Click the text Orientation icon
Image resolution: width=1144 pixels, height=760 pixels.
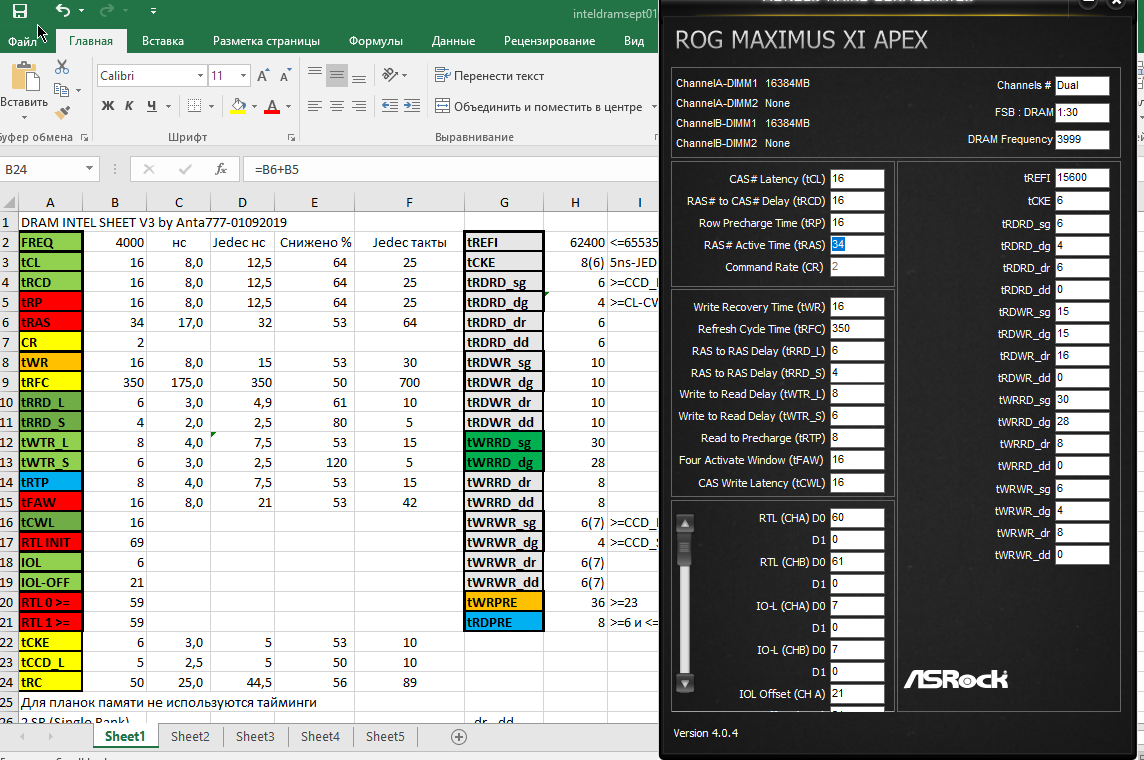390,74
